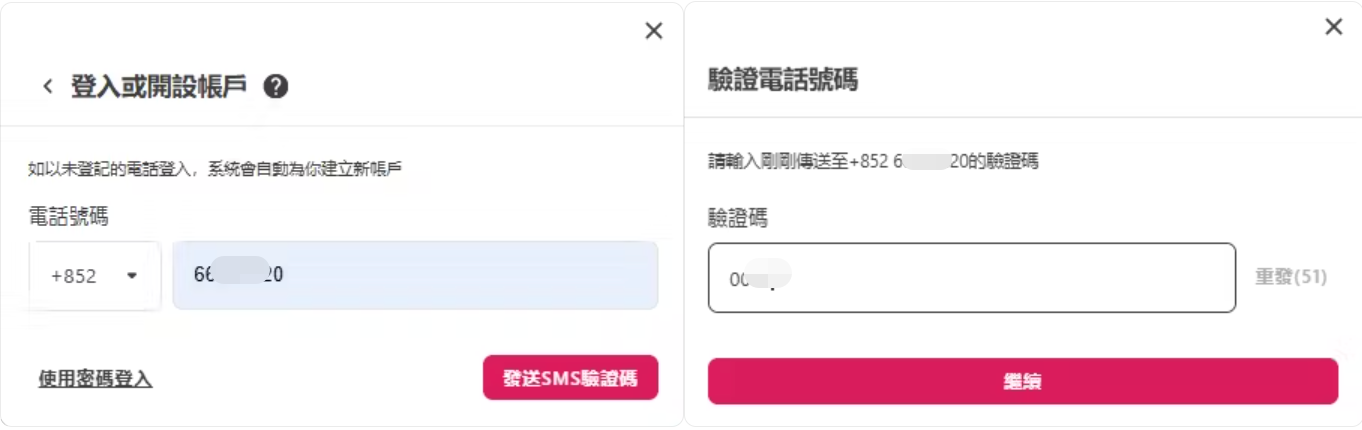Close the 登入或開設帳戶 dialog
1362x430 pixels.
654,31
